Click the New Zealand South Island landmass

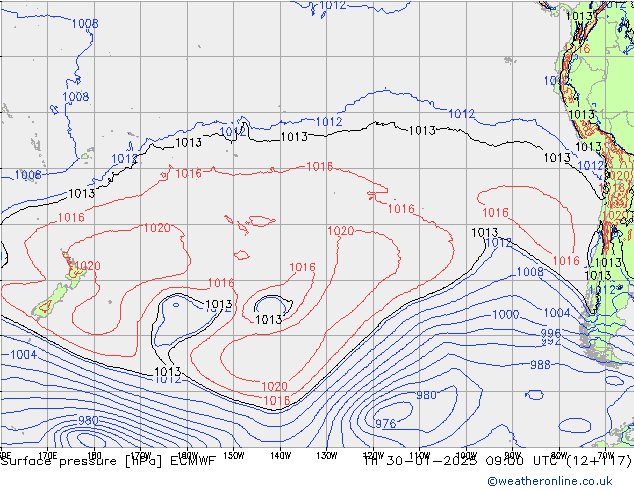[x=51, y=301]
